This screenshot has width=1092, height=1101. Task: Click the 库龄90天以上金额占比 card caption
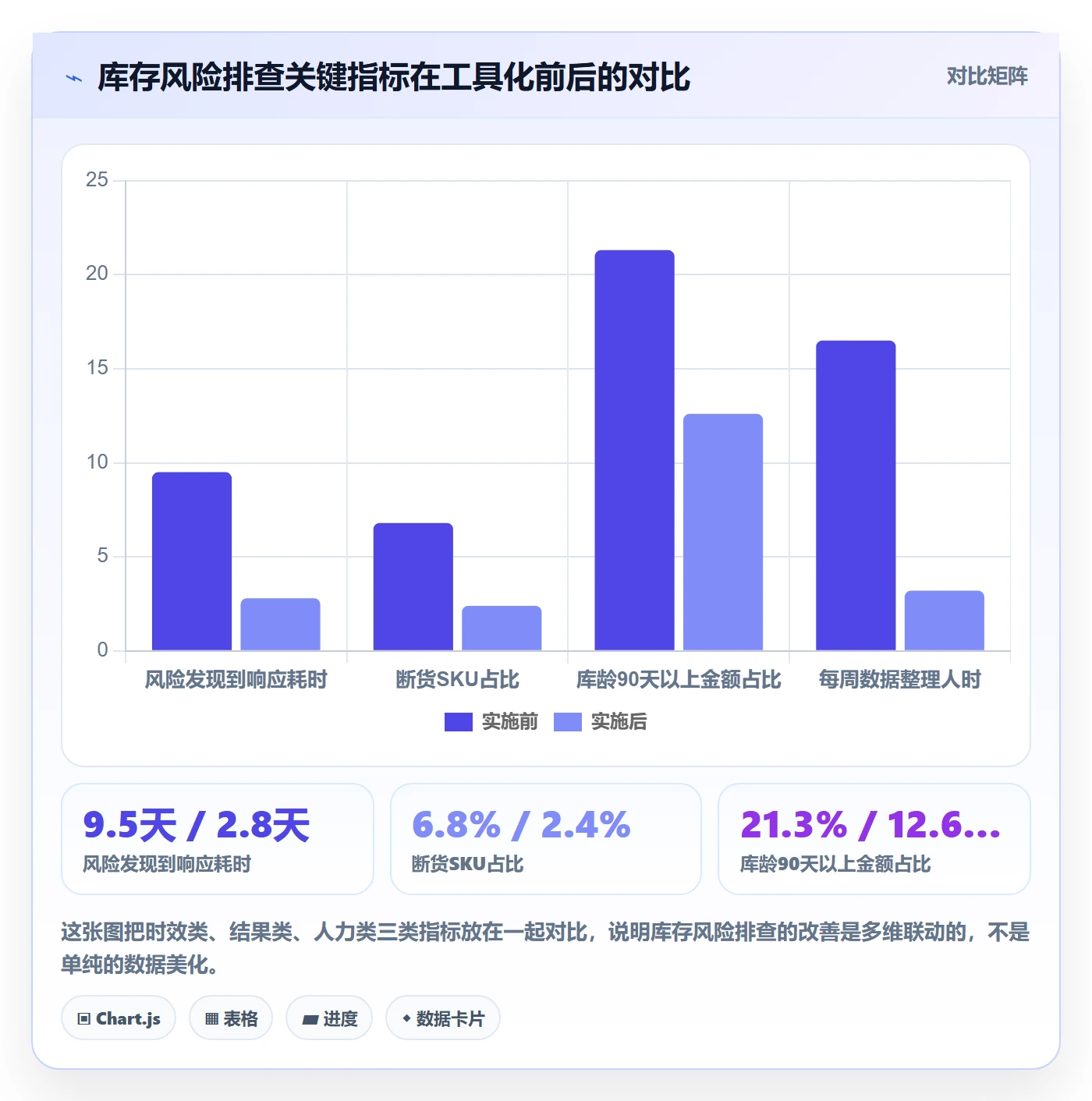pyautogui.click(x=835, y=864)
